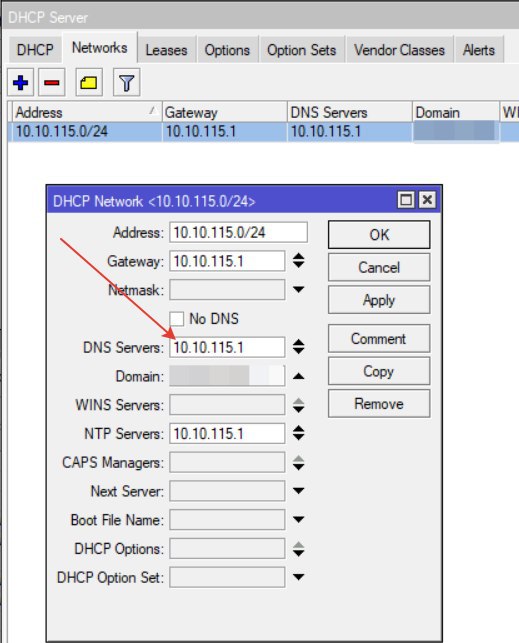519x643 pixels.
Task: Click the blurred Domain input field
Action: point(227,376)
